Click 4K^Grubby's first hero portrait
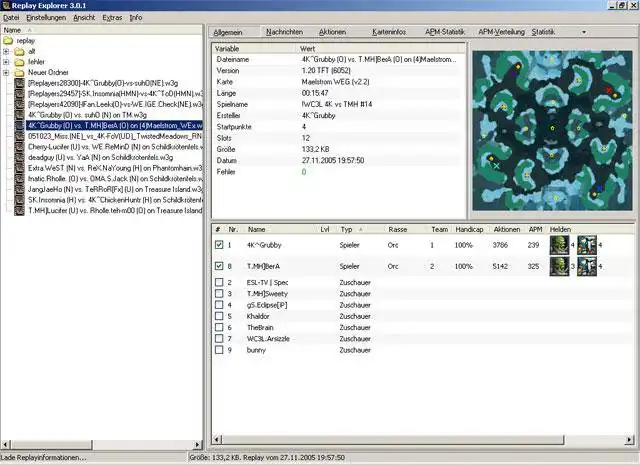The height and width of the screenshot is (465, 640). 559,245
